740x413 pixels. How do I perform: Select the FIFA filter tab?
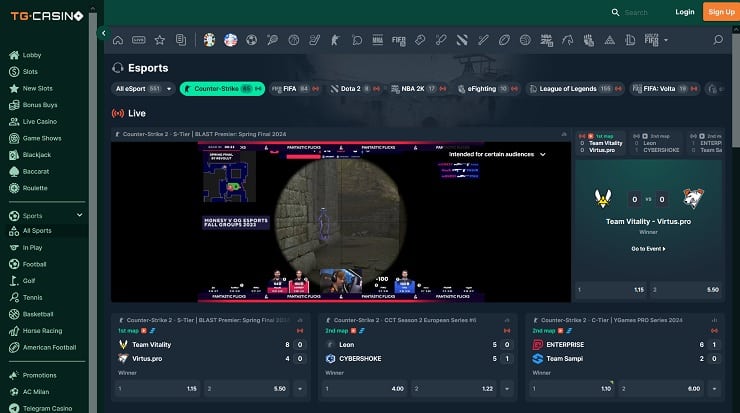pos(295,89)
